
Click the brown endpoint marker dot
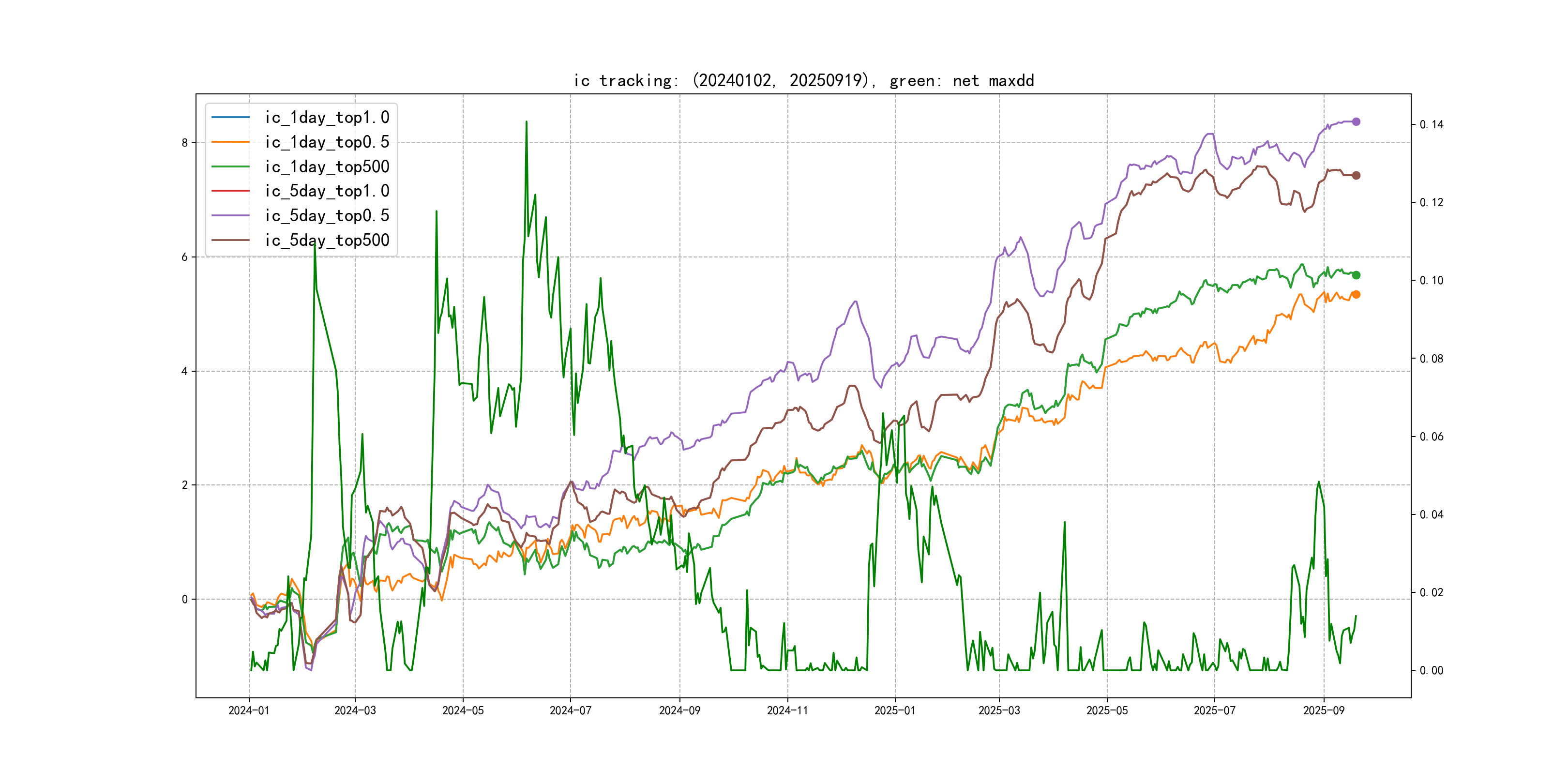click(x=1356, y=175)
